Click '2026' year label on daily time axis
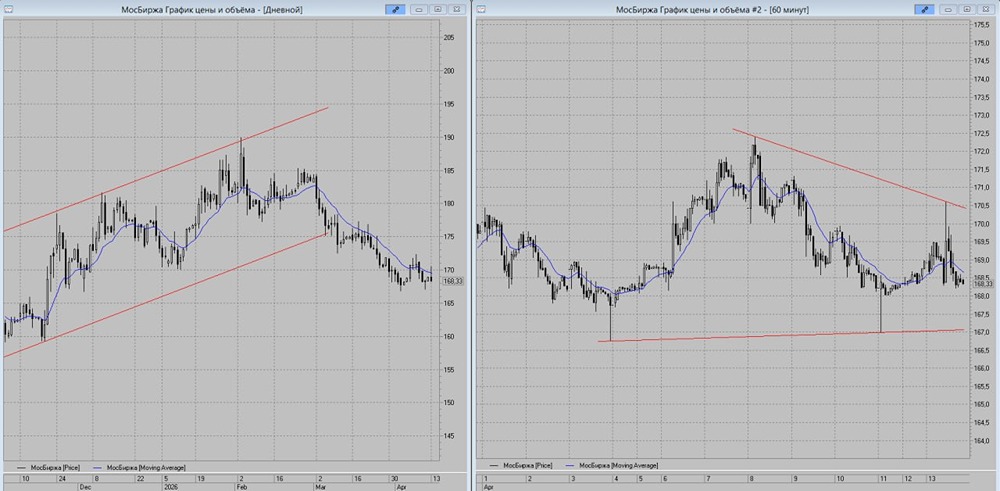This screenshot has width=1000, height=491. click(x=170, y=486)
